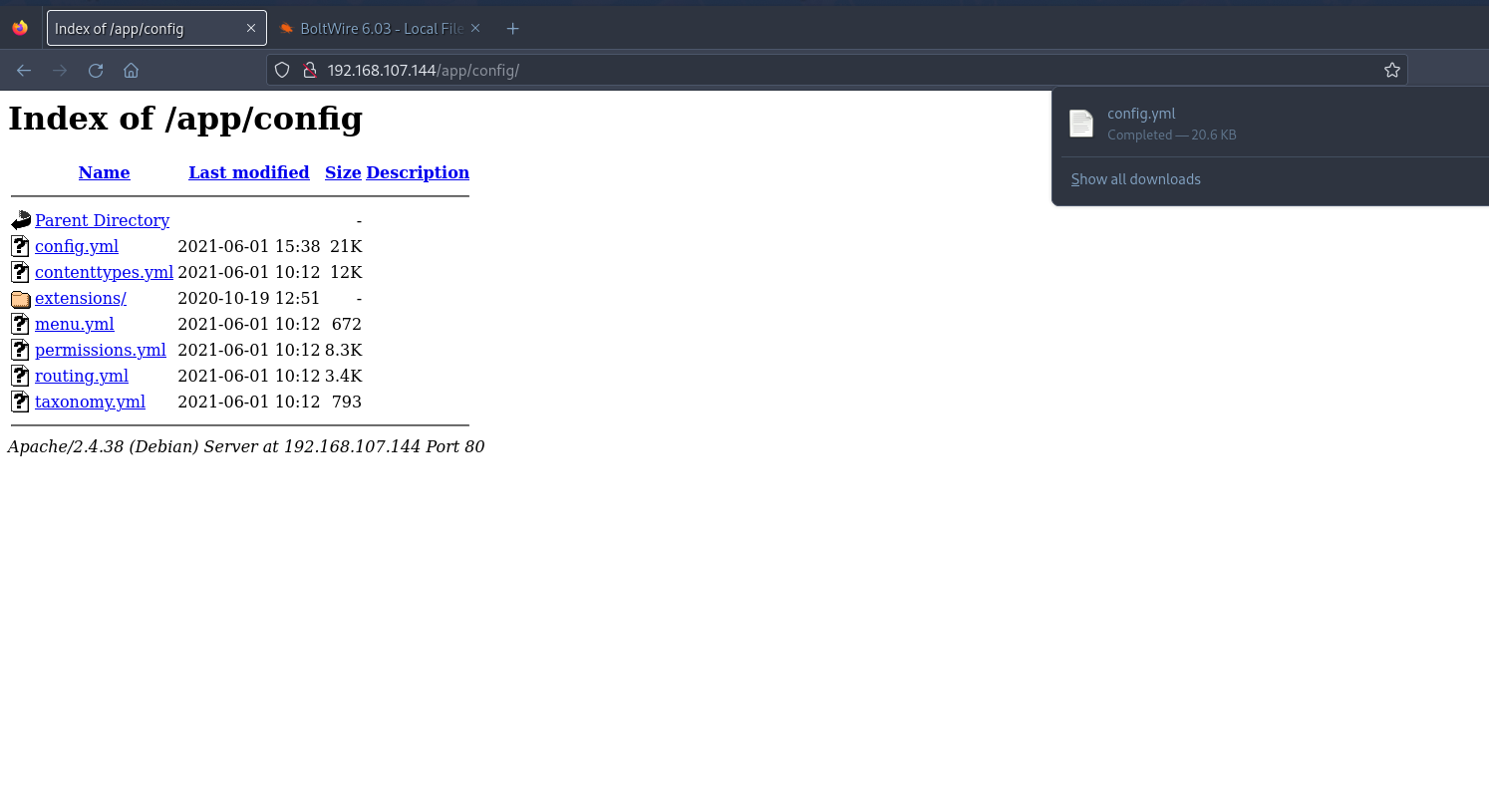Reload the current page
Viewport: 1489px width, 812px height.
(x=96, y=71)
